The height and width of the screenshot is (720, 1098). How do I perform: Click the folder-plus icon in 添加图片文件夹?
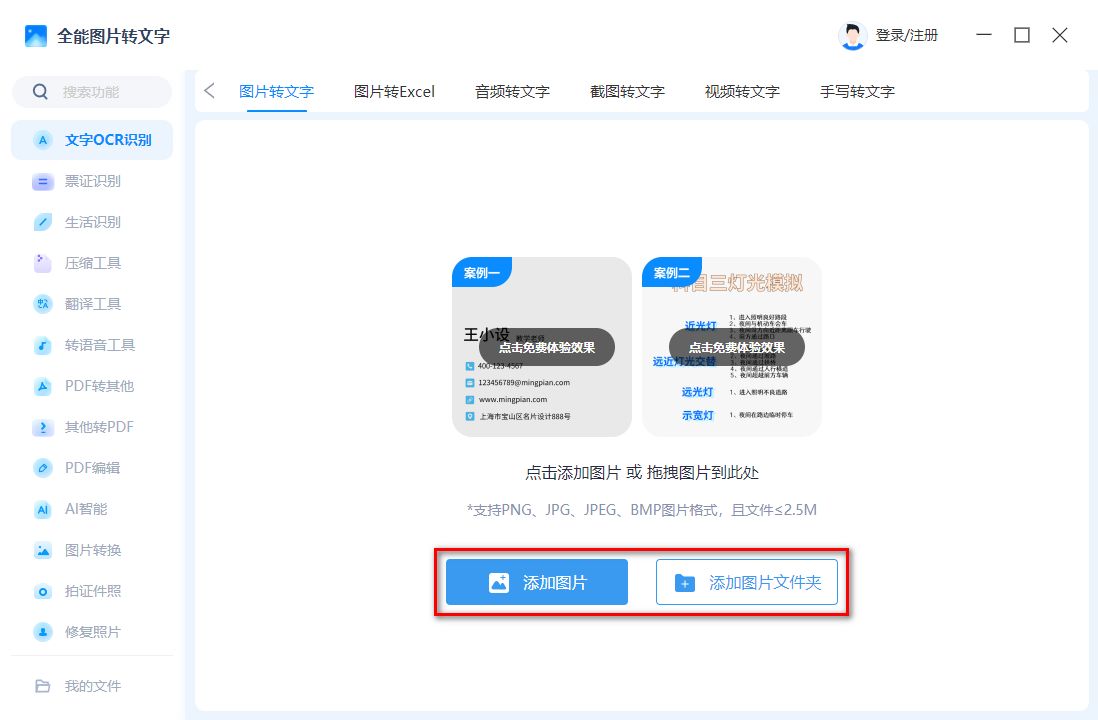(x=684, y=583)
